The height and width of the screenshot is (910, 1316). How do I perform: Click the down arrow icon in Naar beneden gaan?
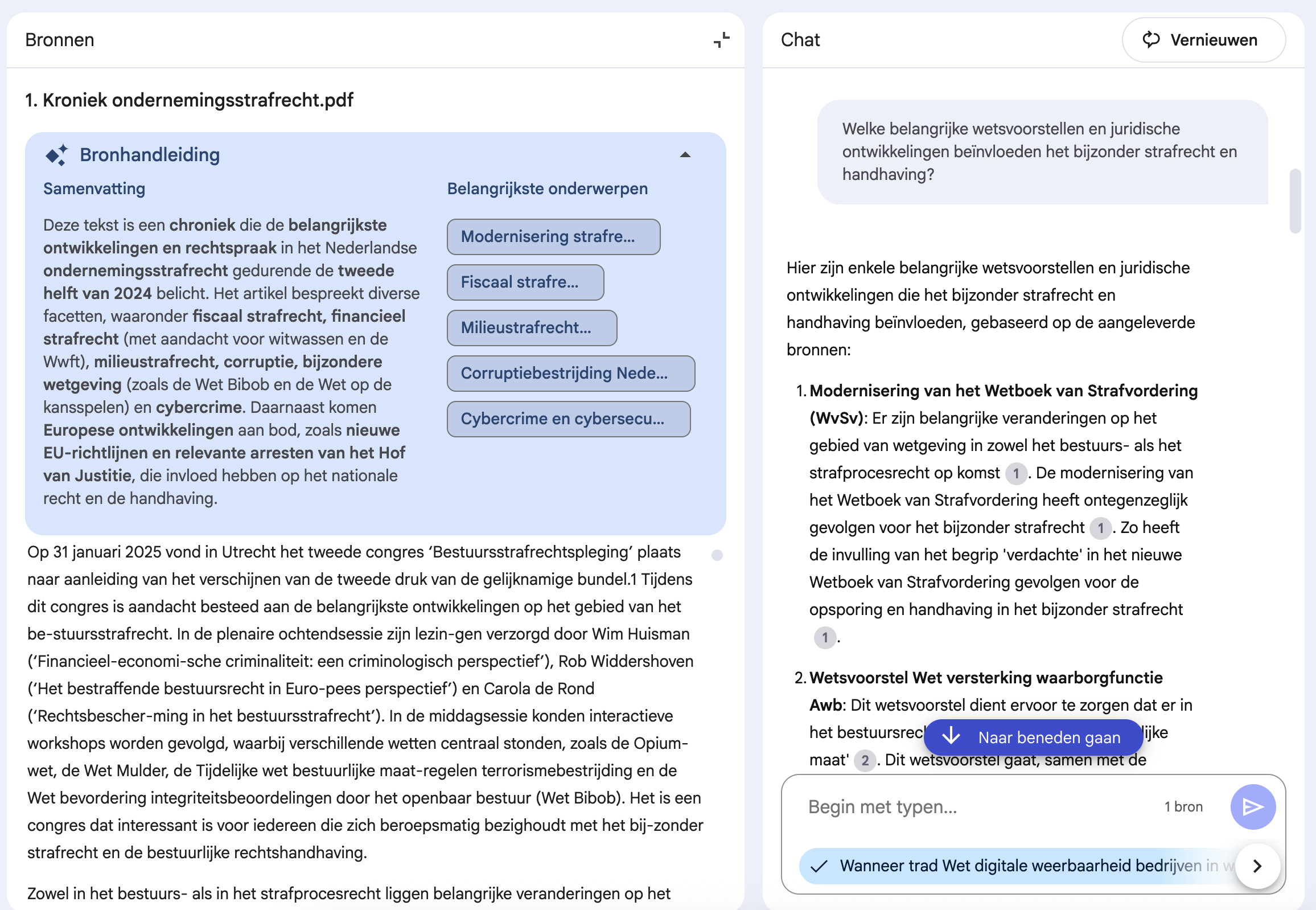(x=950, y=736)
